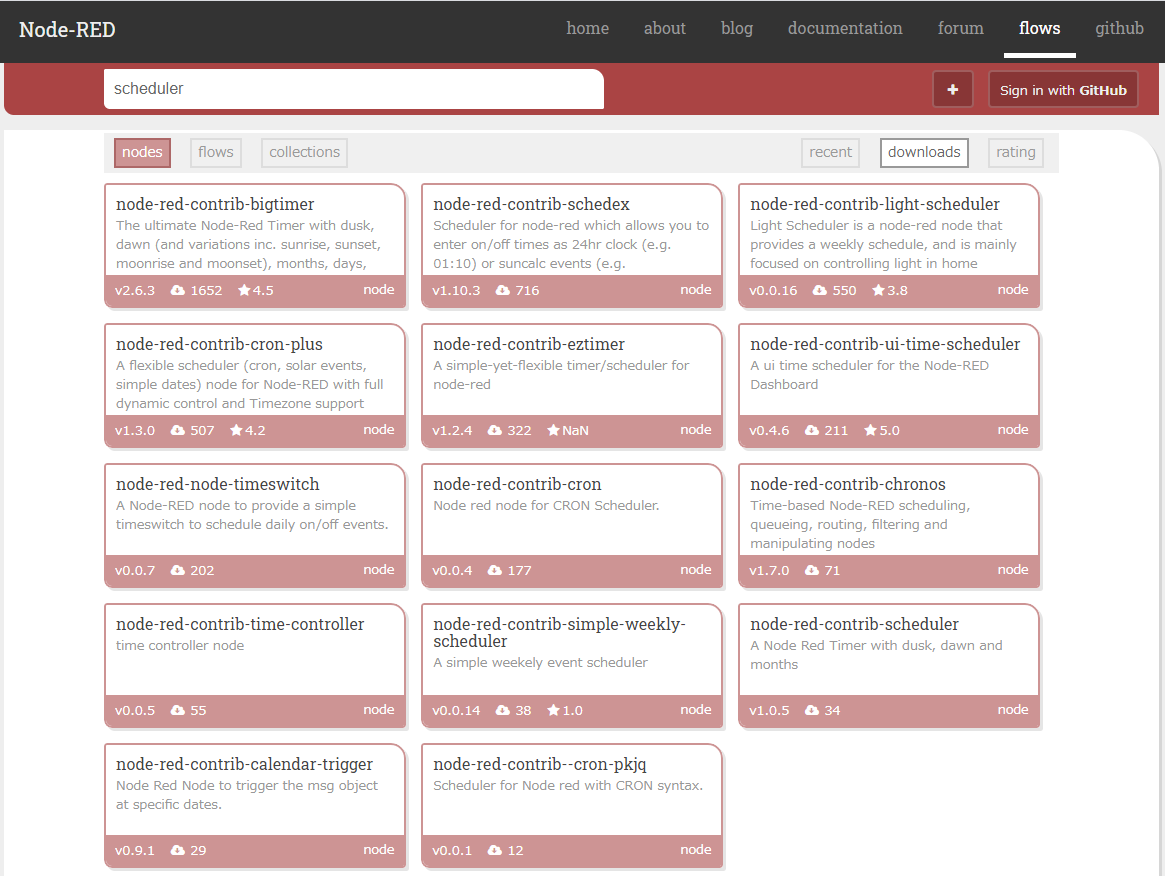Click star icon on ui-time-scheduler card

pos(871,430)
